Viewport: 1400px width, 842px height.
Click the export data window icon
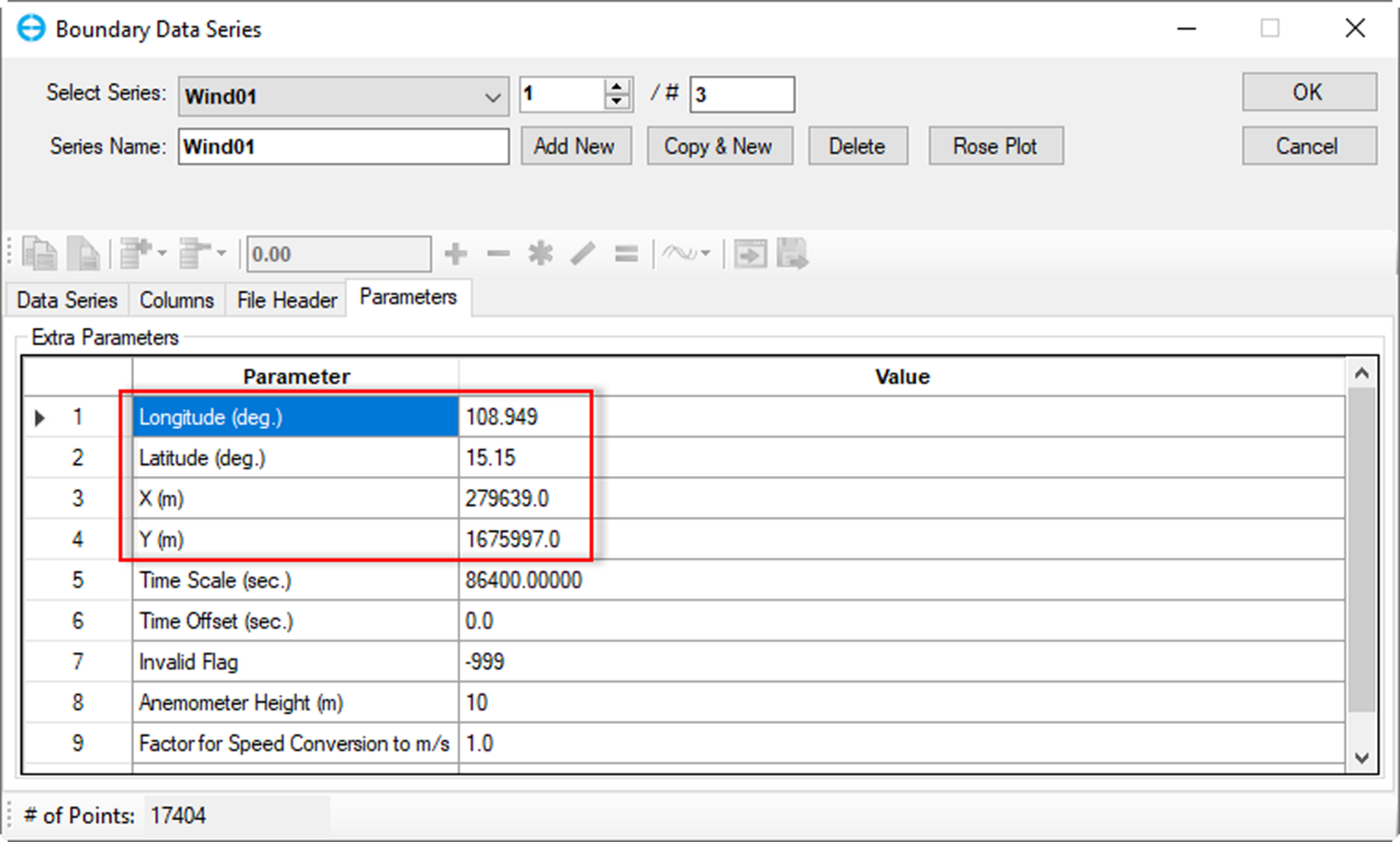750,254
